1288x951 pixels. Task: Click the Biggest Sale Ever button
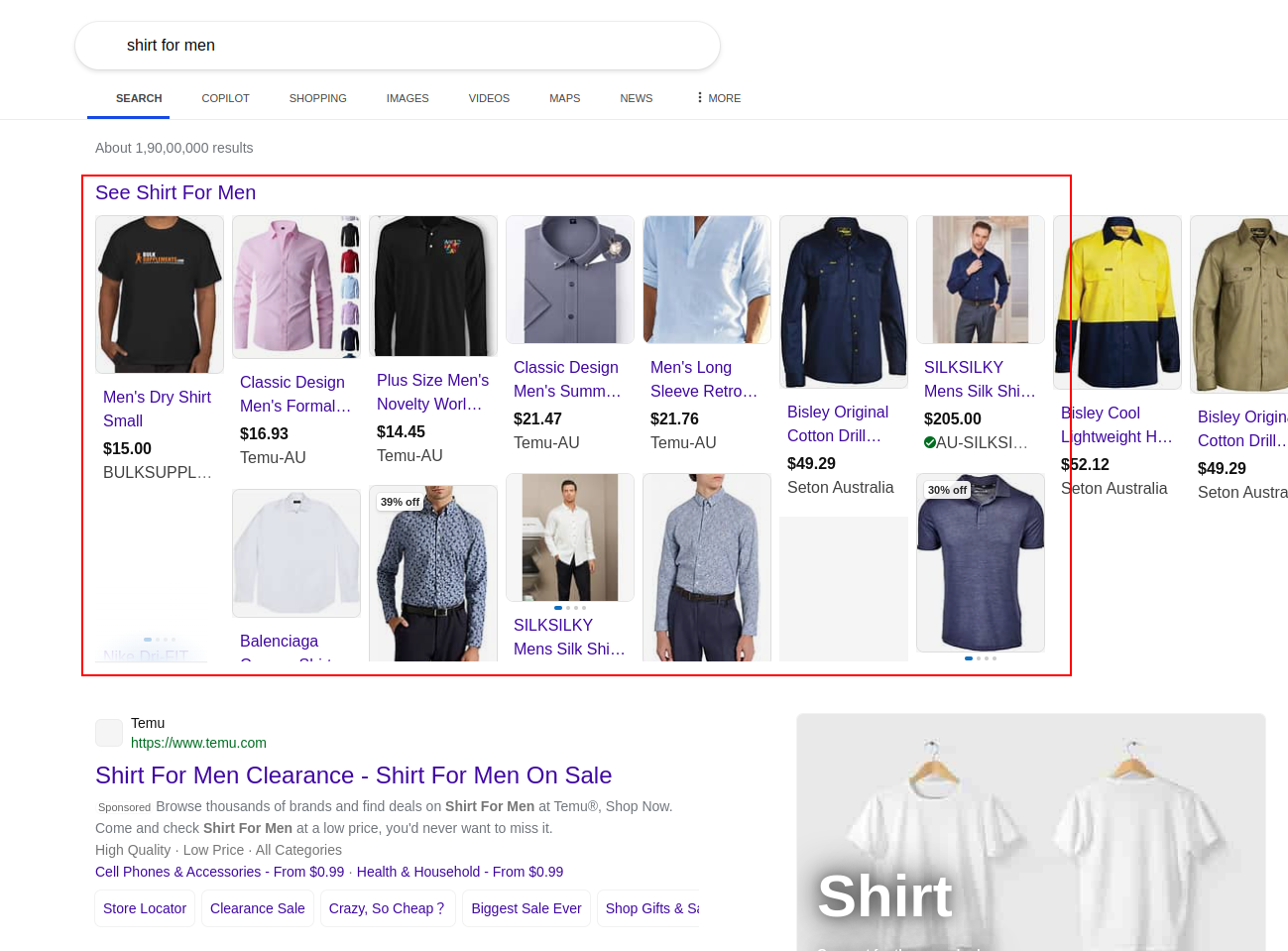coord(527,908)
